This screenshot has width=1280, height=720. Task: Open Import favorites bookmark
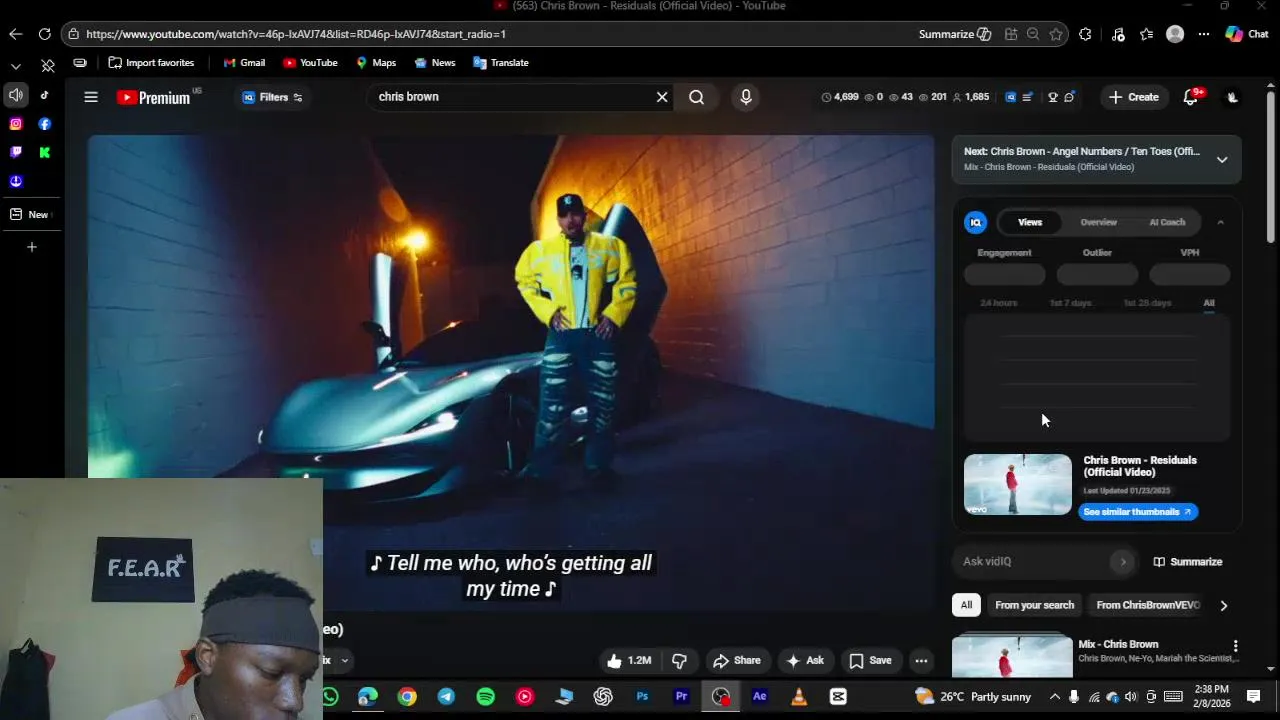click(151, 63)
